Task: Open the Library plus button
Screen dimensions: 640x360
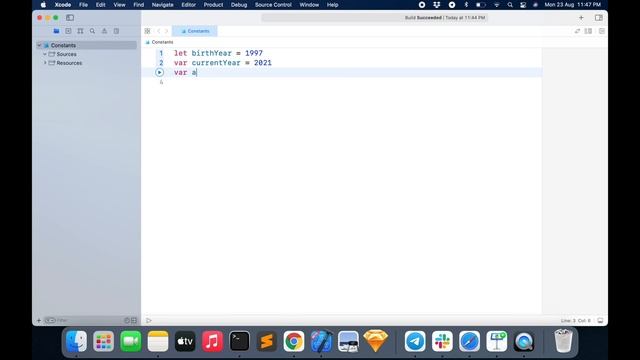Action: point(581,18)
